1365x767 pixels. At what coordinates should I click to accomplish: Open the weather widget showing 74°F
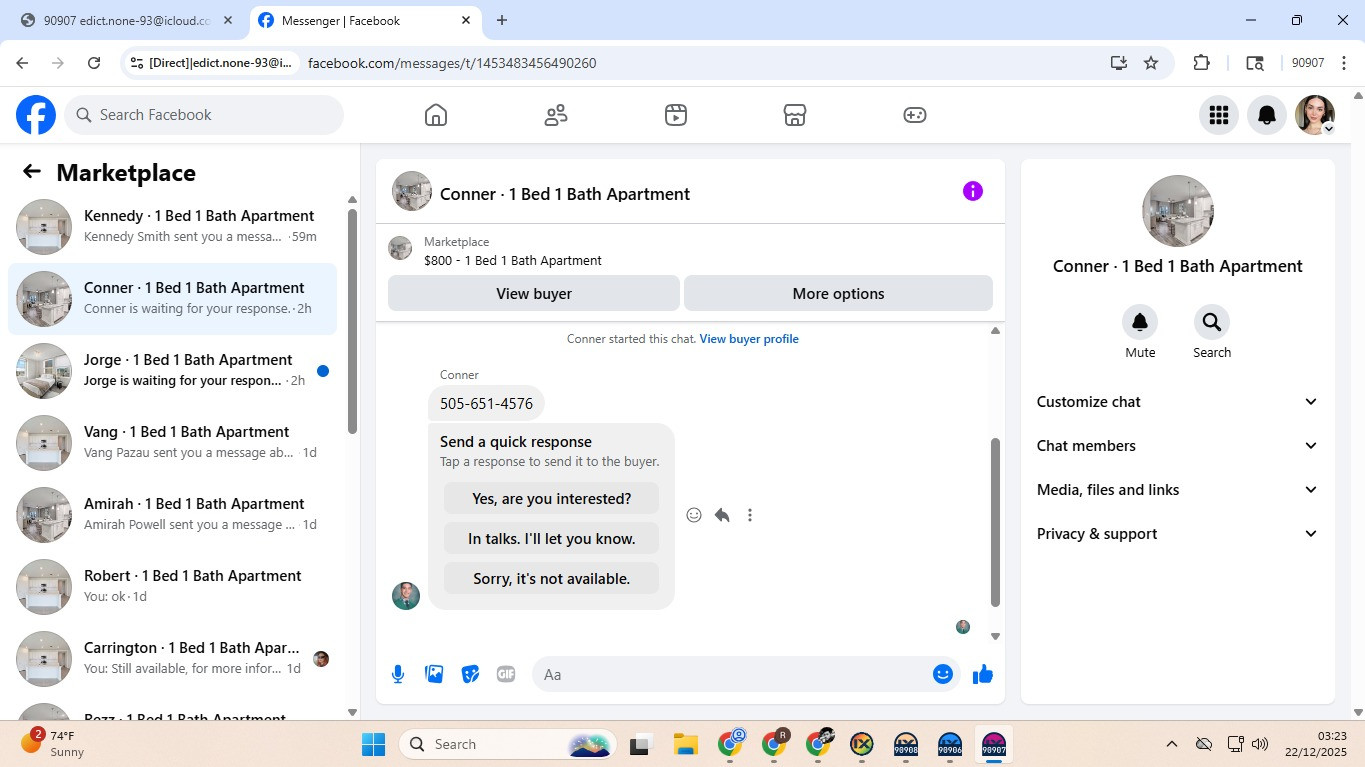click(x=55, y=743)
